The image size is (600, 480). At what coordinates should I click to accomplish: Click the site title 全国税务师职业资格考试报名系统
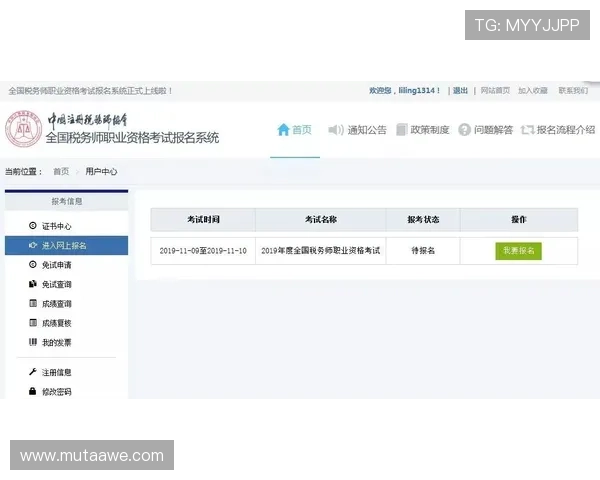(x=132, y=137)
